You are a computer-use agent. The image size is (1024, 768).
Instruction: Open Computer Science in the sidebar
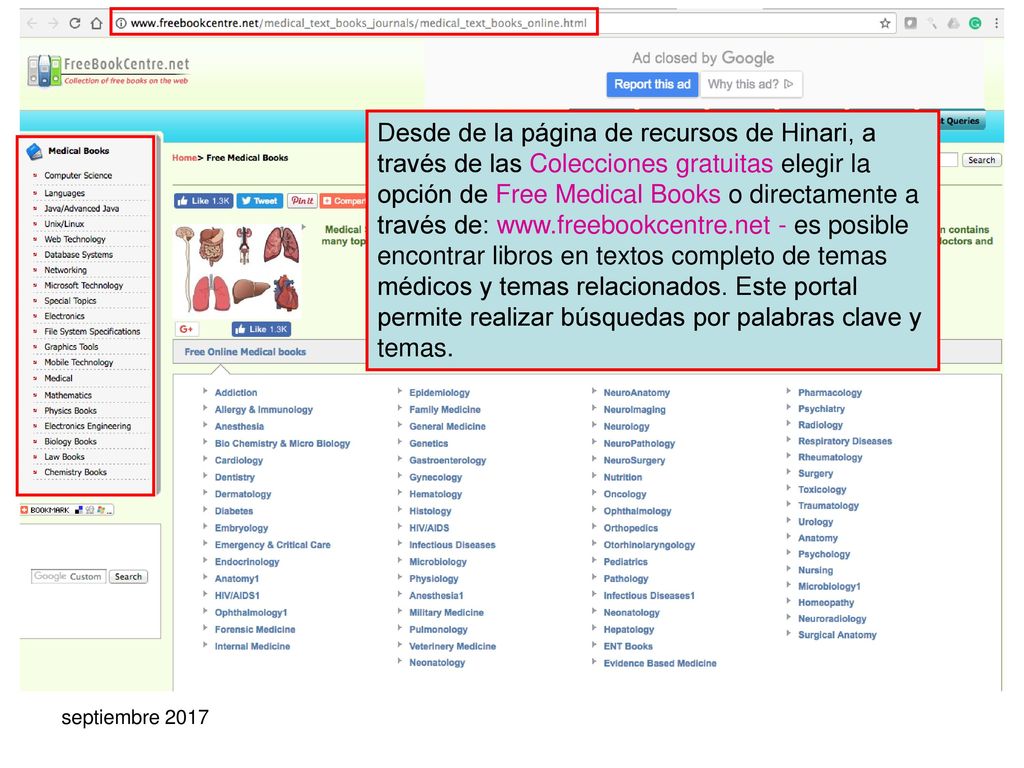click(x=78, y=176)
